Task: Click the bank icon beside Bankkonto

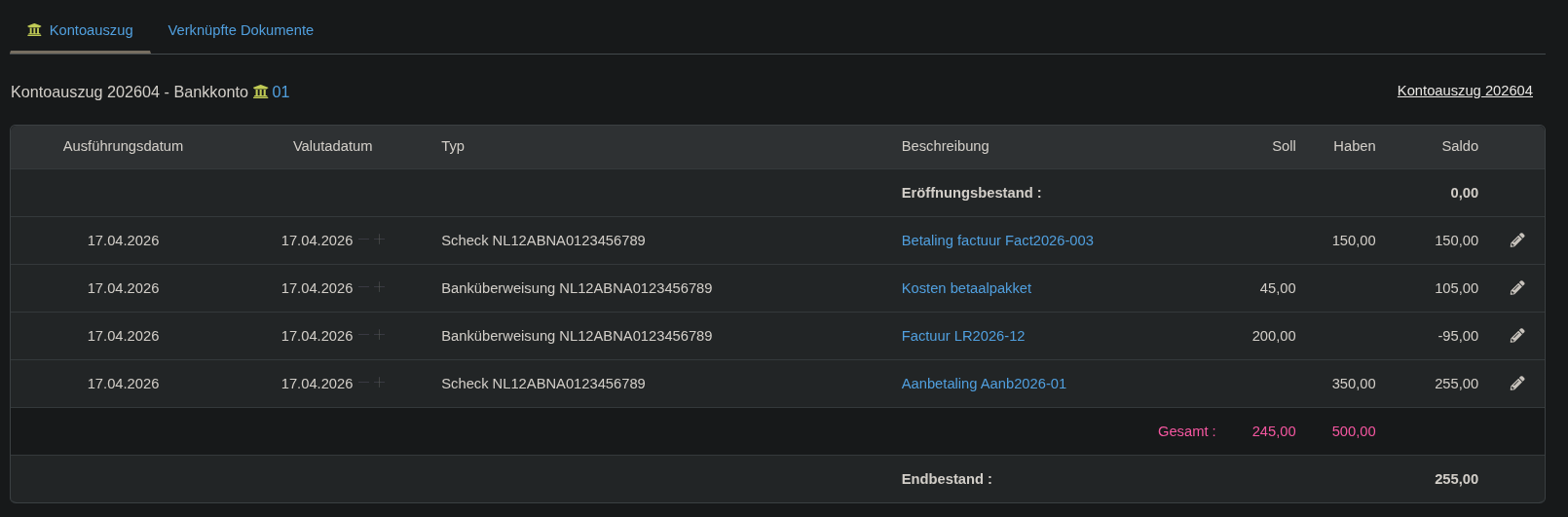Action: (260, 92)
